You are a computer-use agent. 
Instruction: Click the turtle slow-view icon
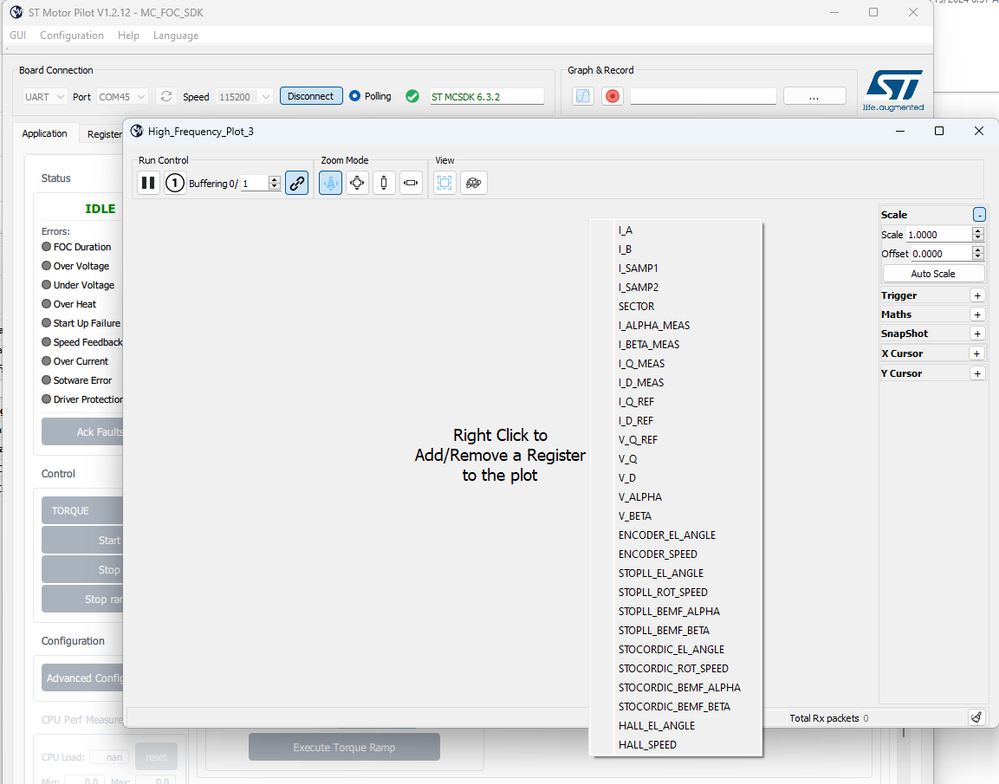tap(473, 183)
